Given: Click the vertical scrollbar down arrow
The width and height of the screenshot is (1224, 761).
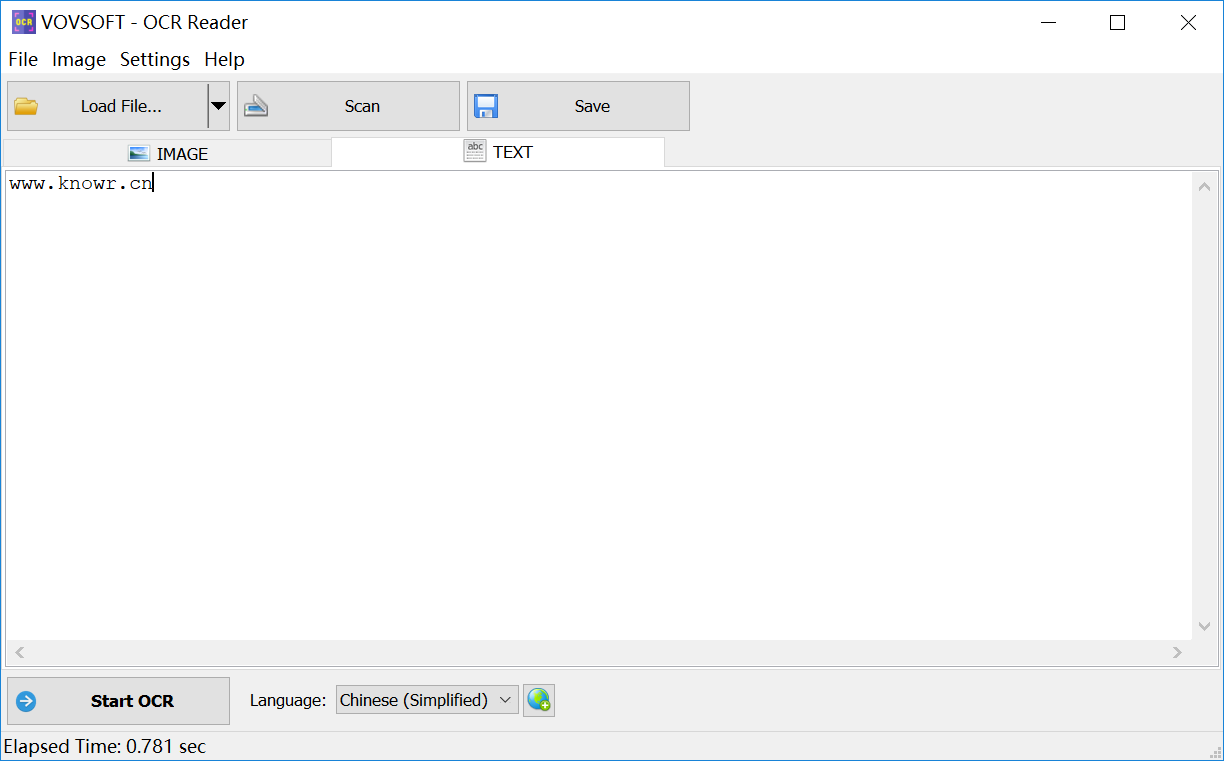Looking at the screenshot, I should [1205, 626].
